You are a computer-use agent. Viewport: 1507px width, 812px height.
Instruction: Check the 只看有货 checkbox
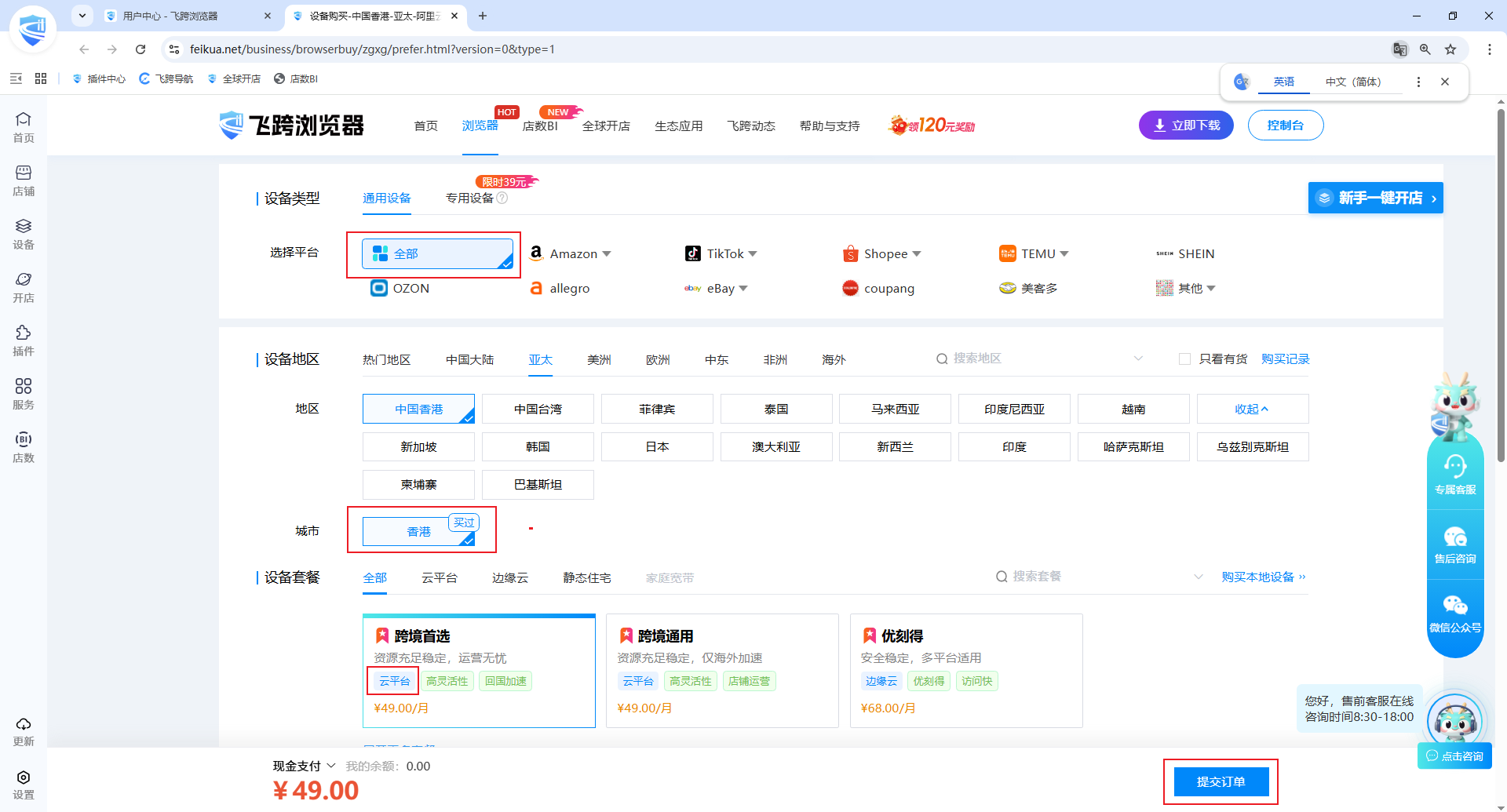1184,359
